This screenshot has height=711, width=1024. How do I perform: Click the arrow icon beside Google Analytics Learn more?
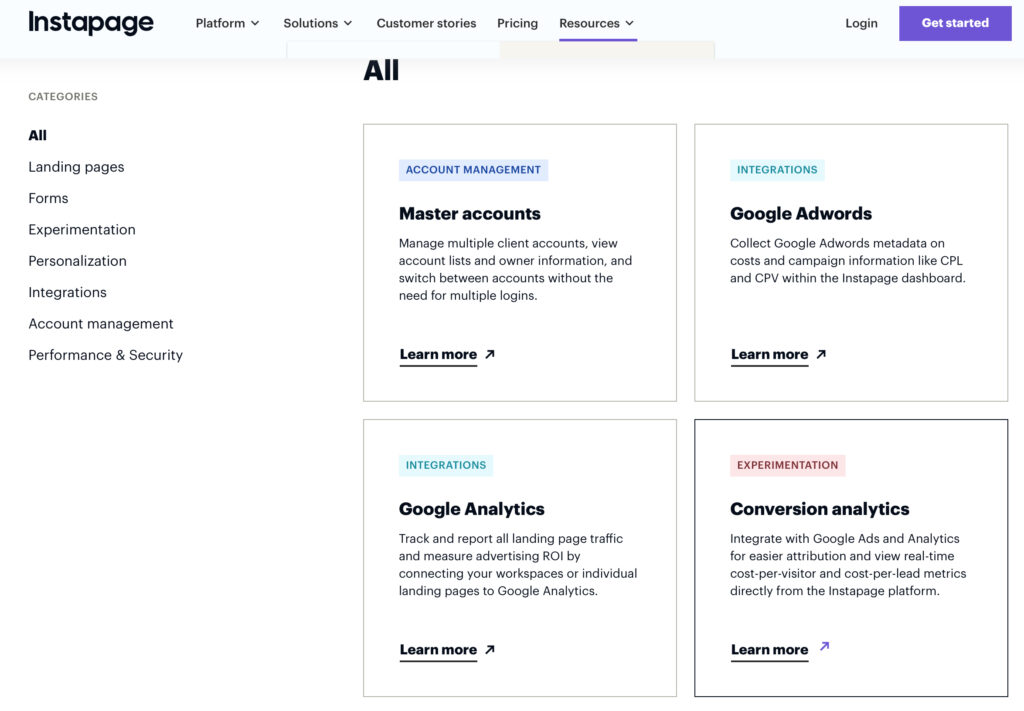click(488, 649)
